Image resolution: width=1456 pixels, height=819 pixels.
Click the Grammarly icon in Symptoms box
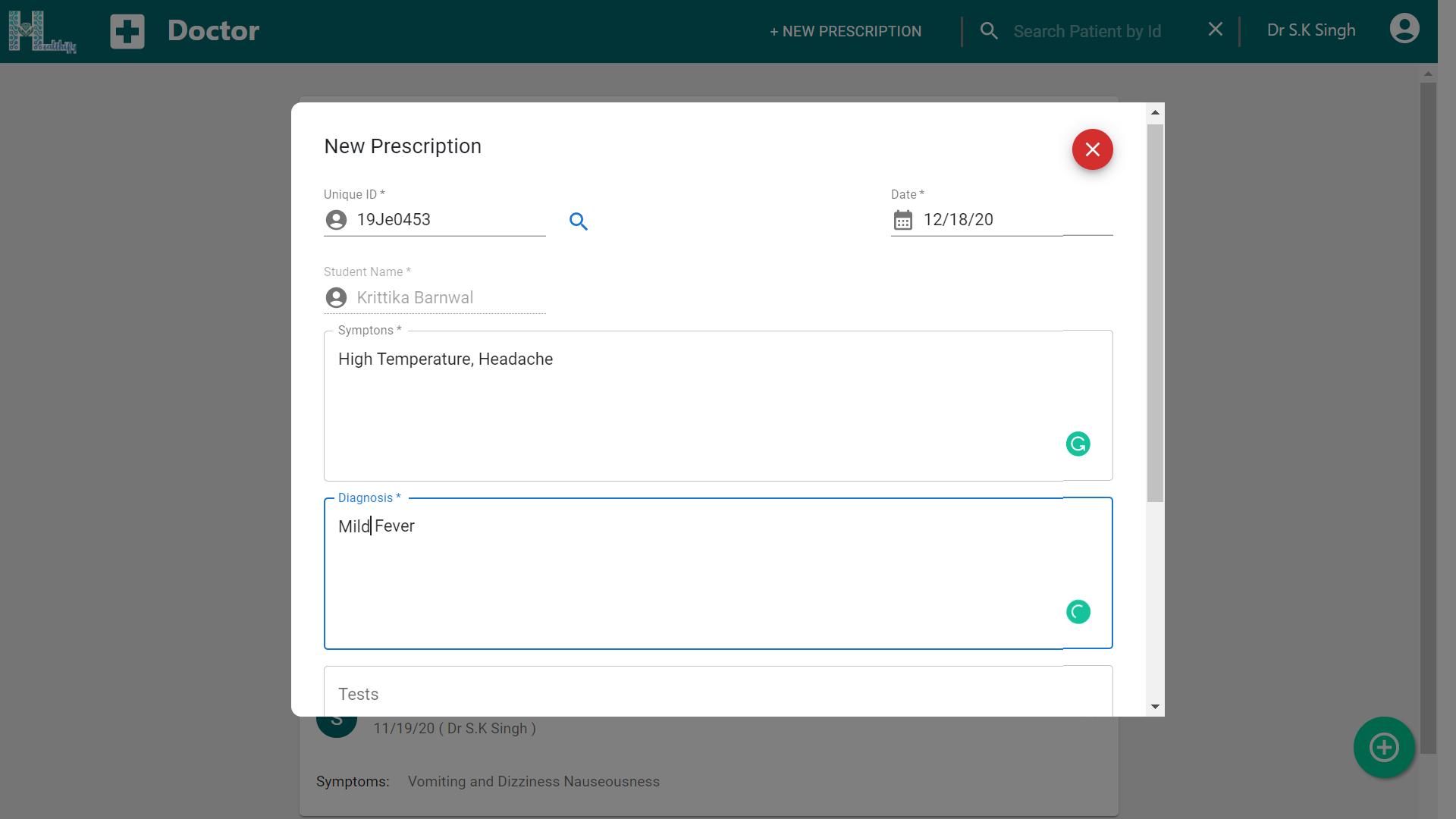tap(1078, 444)
